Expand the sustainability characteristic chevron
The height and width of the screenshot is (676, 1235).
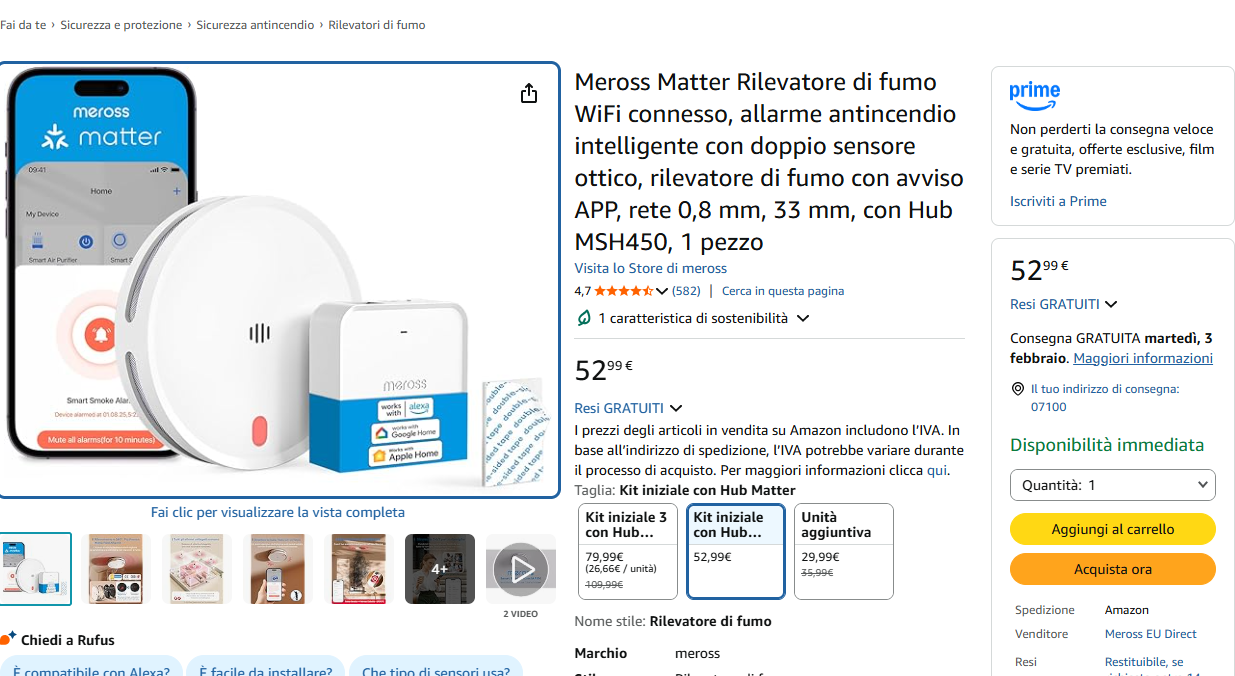pyautogui.click(x=802, y=318)
